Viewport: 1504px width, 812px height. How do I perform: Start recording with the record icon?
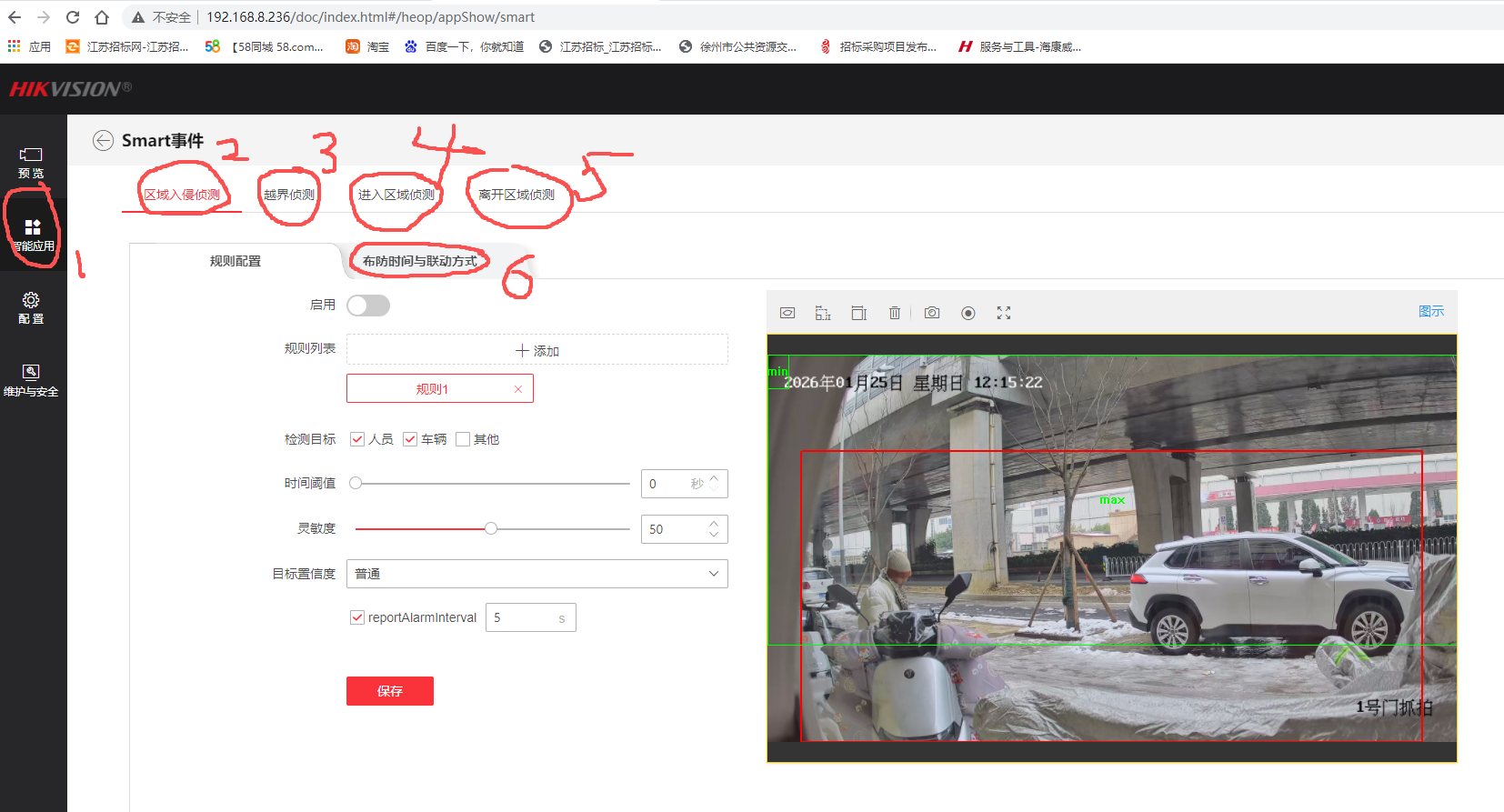pos(968,313)
